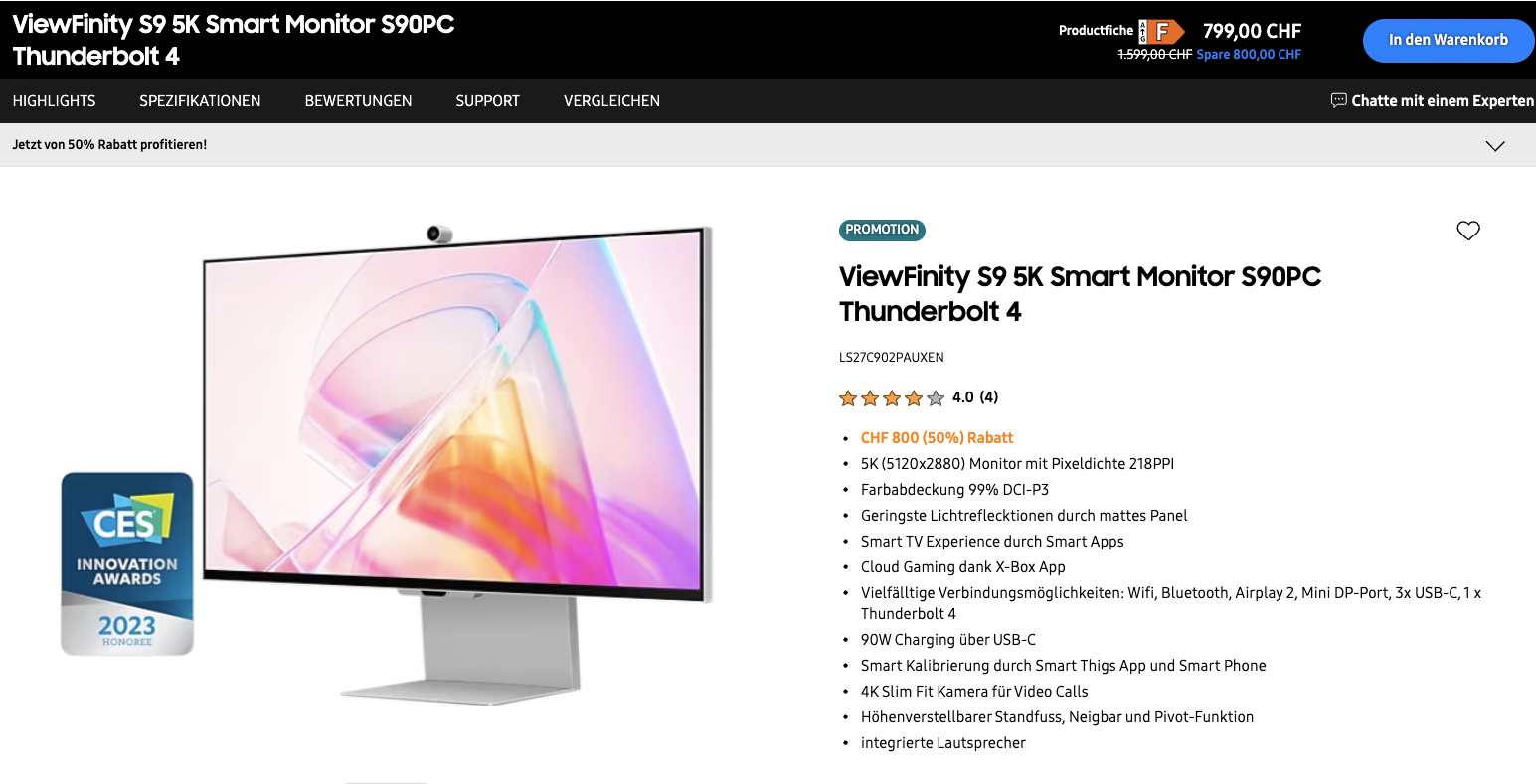The height and width of the screenshot is (784, 1536).
Task: Click the review count (4)
Action: click(989, 397)
